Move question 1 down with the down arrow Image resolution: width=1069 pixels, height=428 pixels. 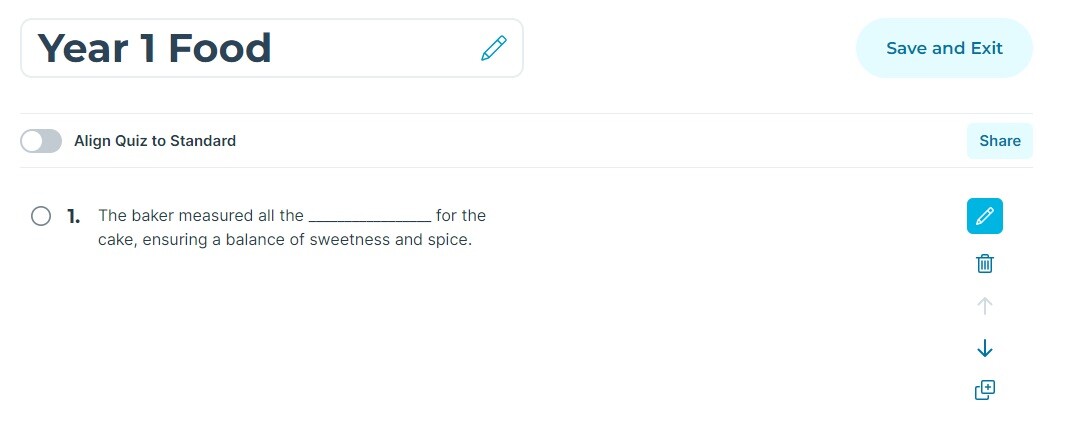[x=984, y=348]
